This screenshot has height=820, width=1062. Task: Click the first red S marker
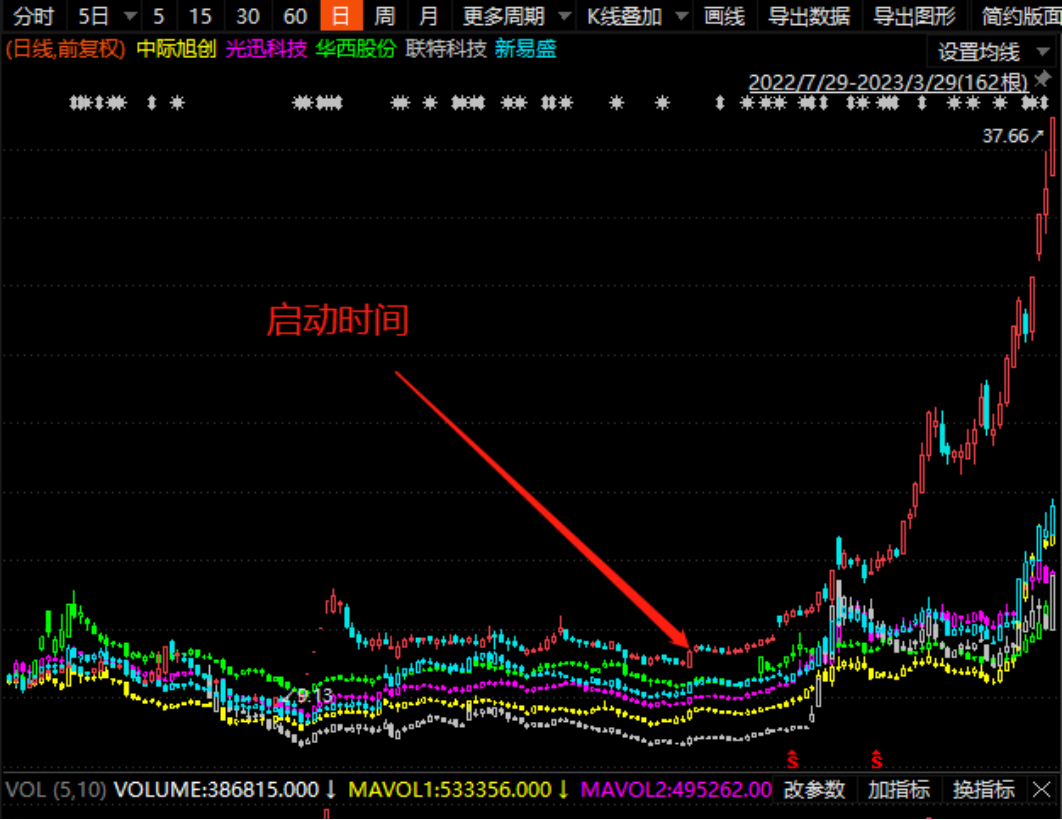[792, 760]
